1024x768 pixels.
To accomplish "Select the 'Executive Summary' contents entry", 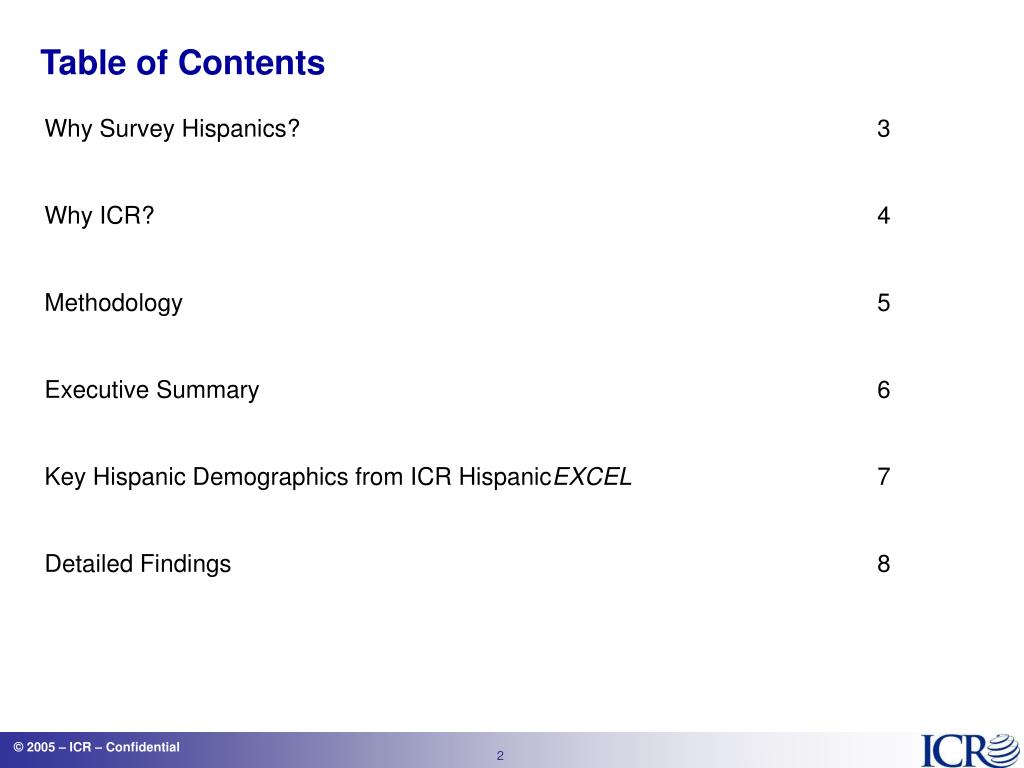I will (x=152, y=390).
